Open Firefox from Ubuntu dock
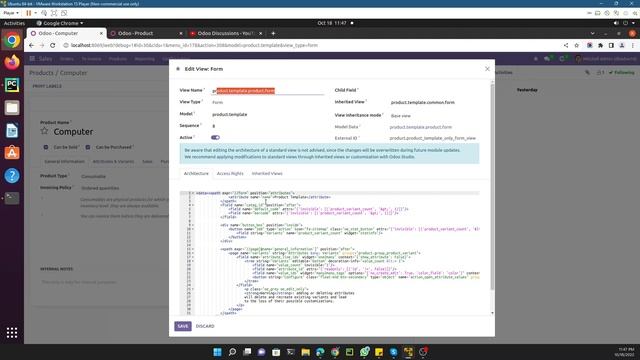The width and height of the screenshot is (640, 360). pos(12,62)
